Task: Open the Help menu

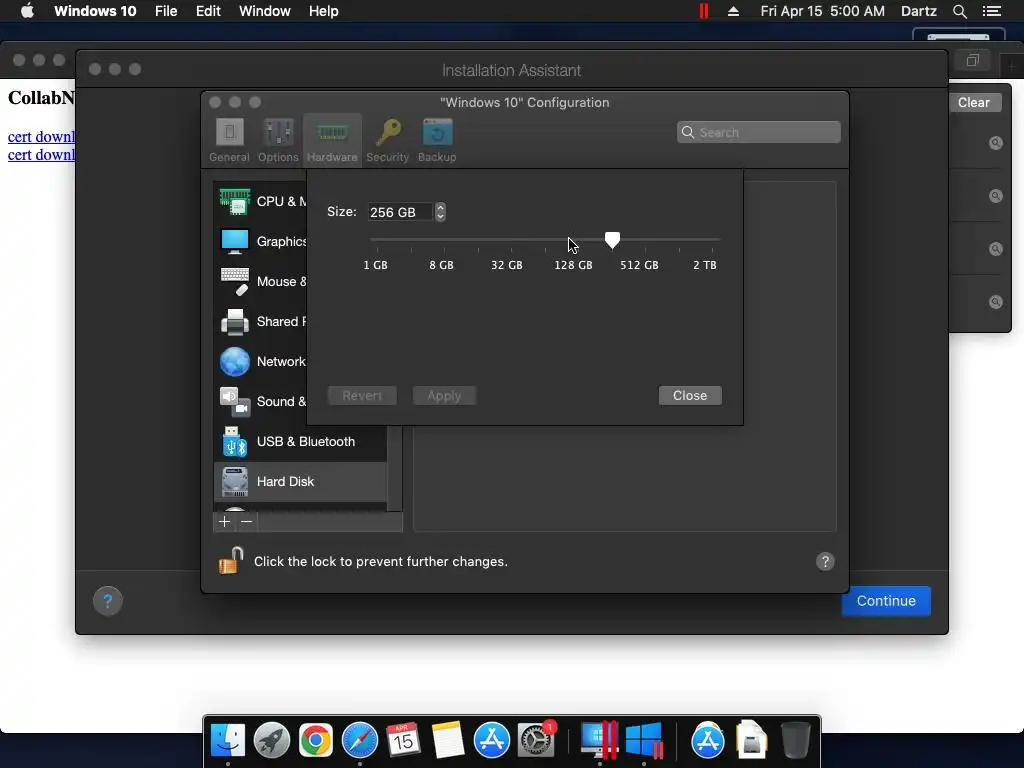Action: click(x=323, y=11)
